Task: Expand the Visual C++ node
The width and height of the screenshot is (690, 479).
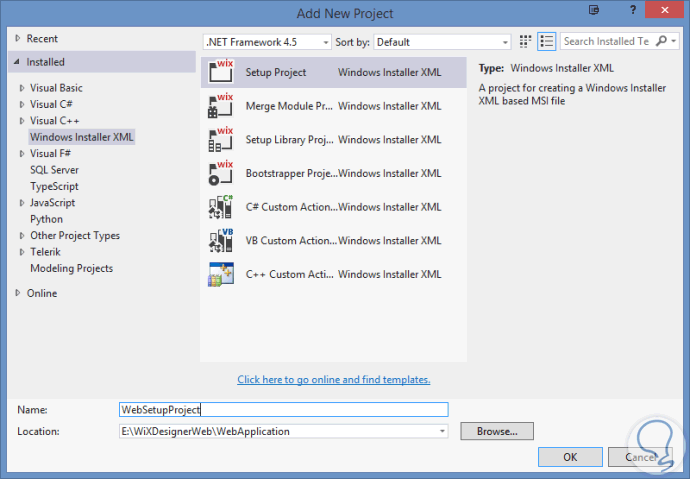Action: (x=22, y=121)
